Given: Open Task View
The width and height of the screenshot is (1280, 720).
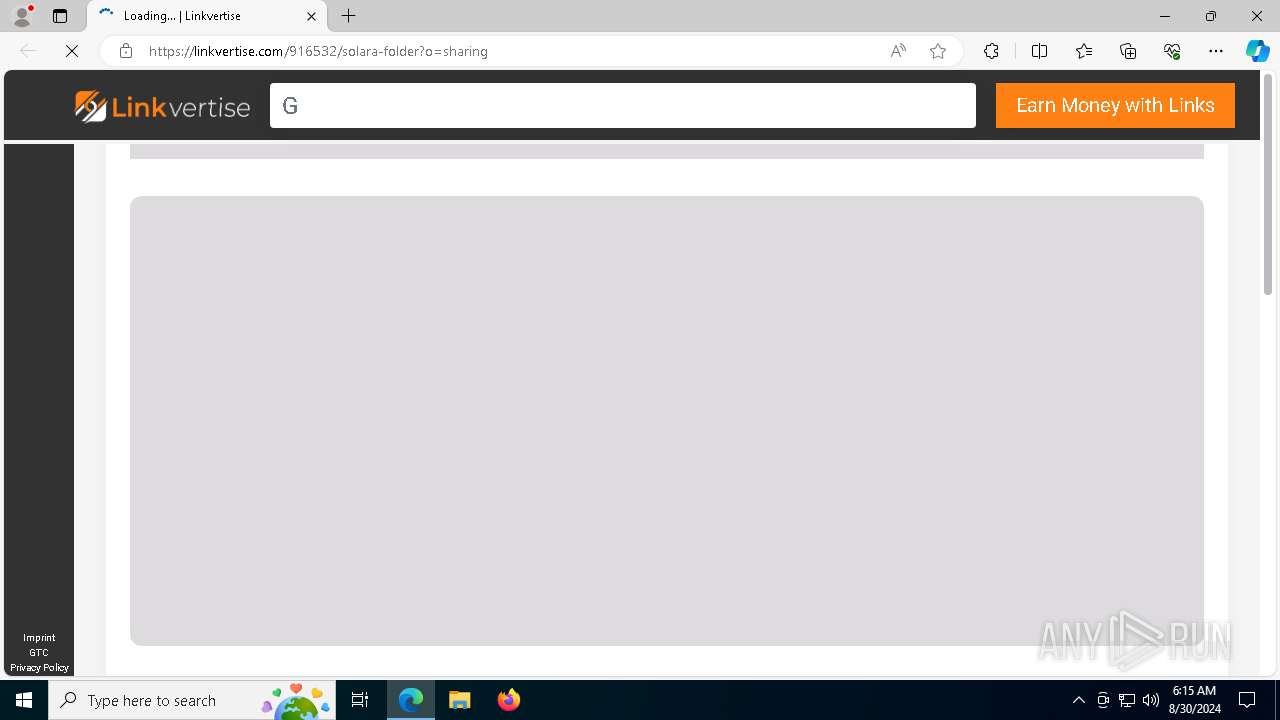Looking at the screenshot, I should tap(360, 700).
